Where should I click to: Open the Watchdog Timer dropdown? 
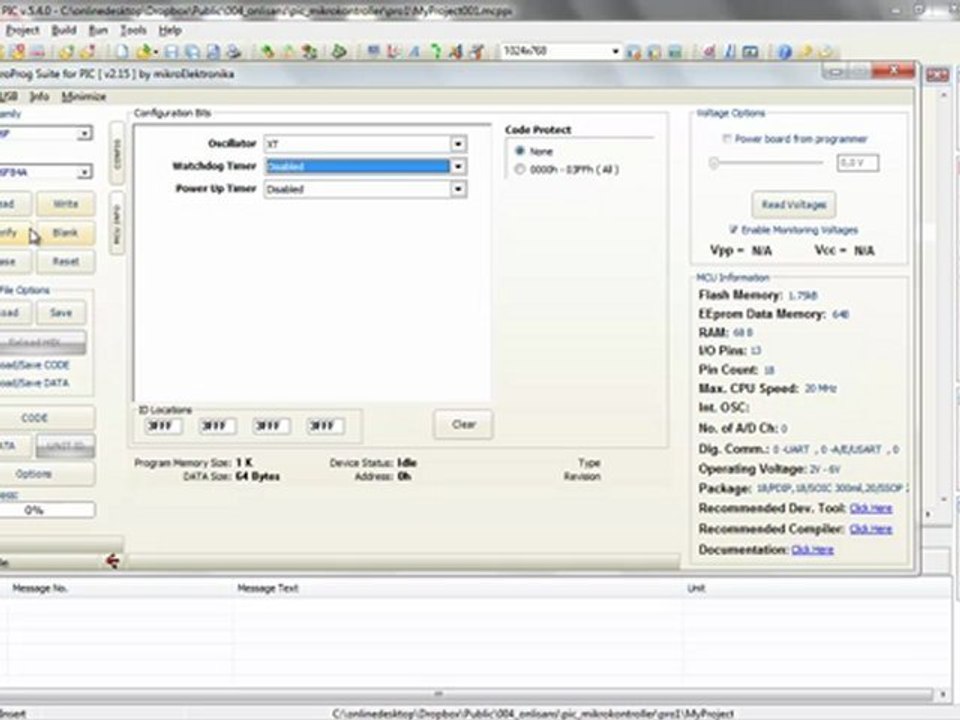[x=458, y=166]
